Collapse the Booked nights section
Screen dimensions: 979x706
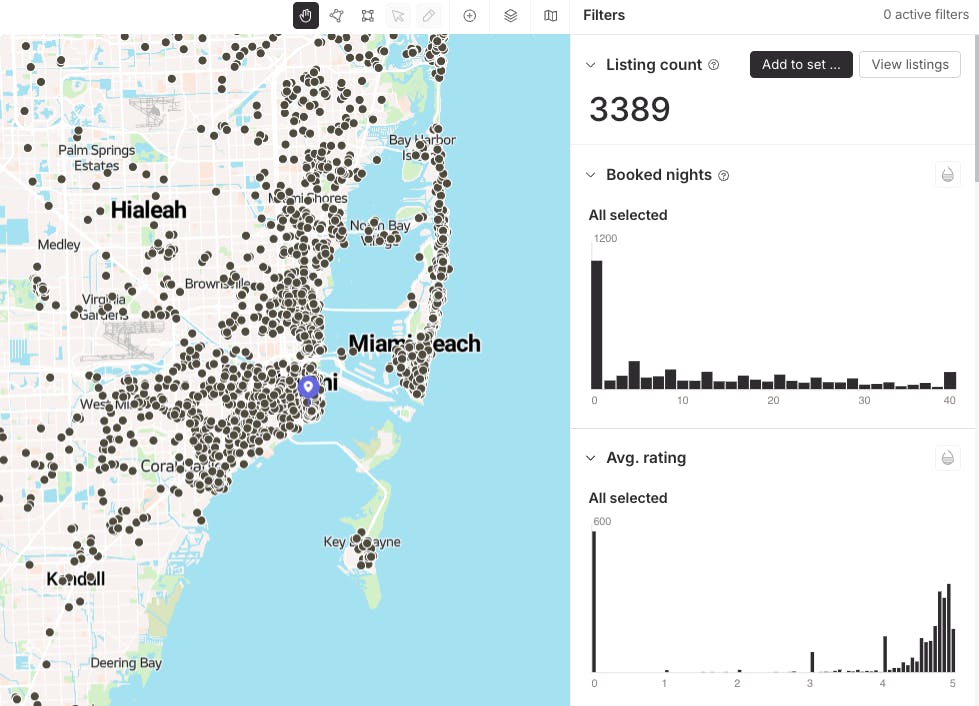591,175
